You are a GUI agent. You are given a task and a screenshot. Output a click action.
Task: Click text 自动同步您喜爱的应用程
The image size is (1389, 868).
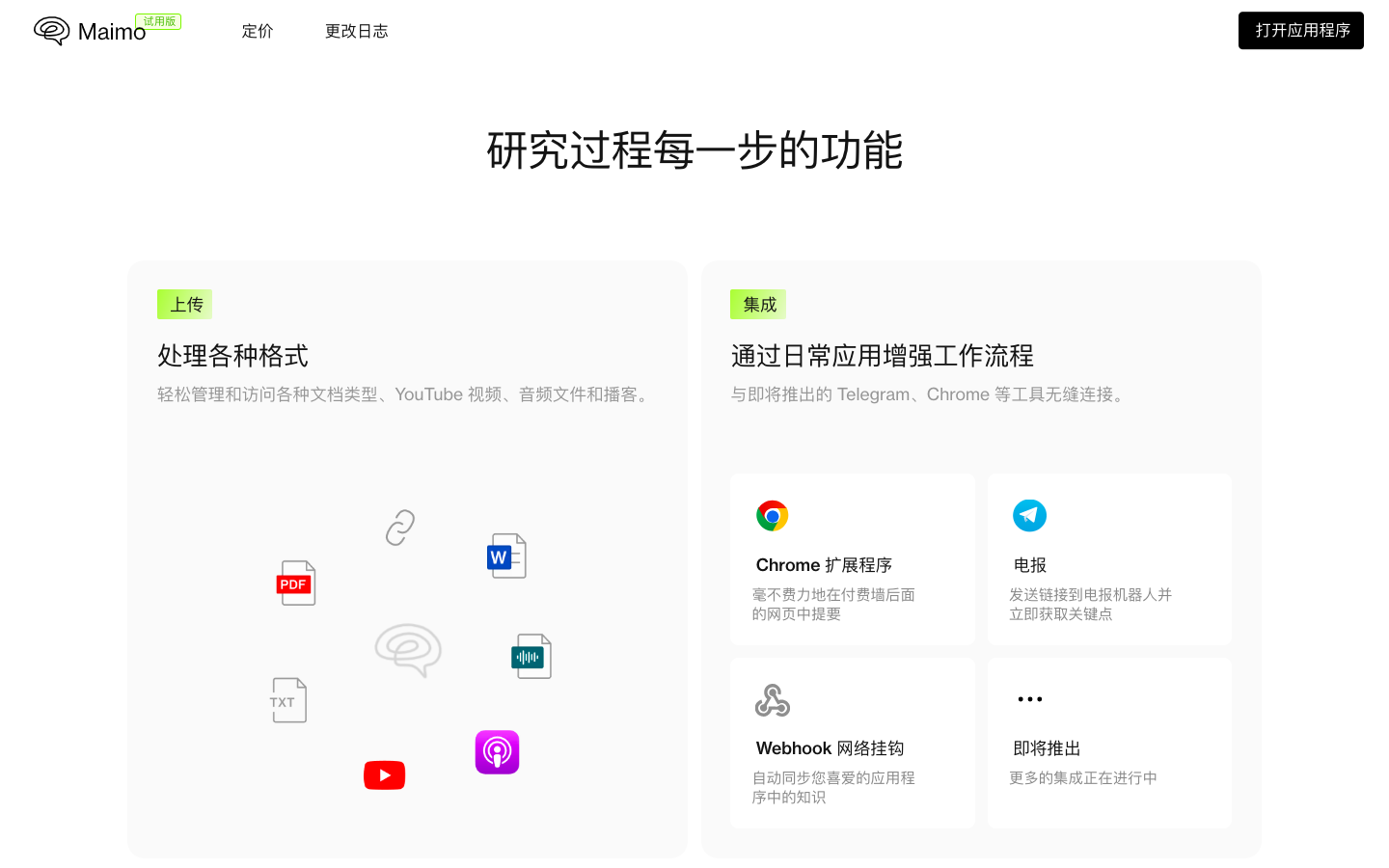pyautogui.click(x=833, y=777)
